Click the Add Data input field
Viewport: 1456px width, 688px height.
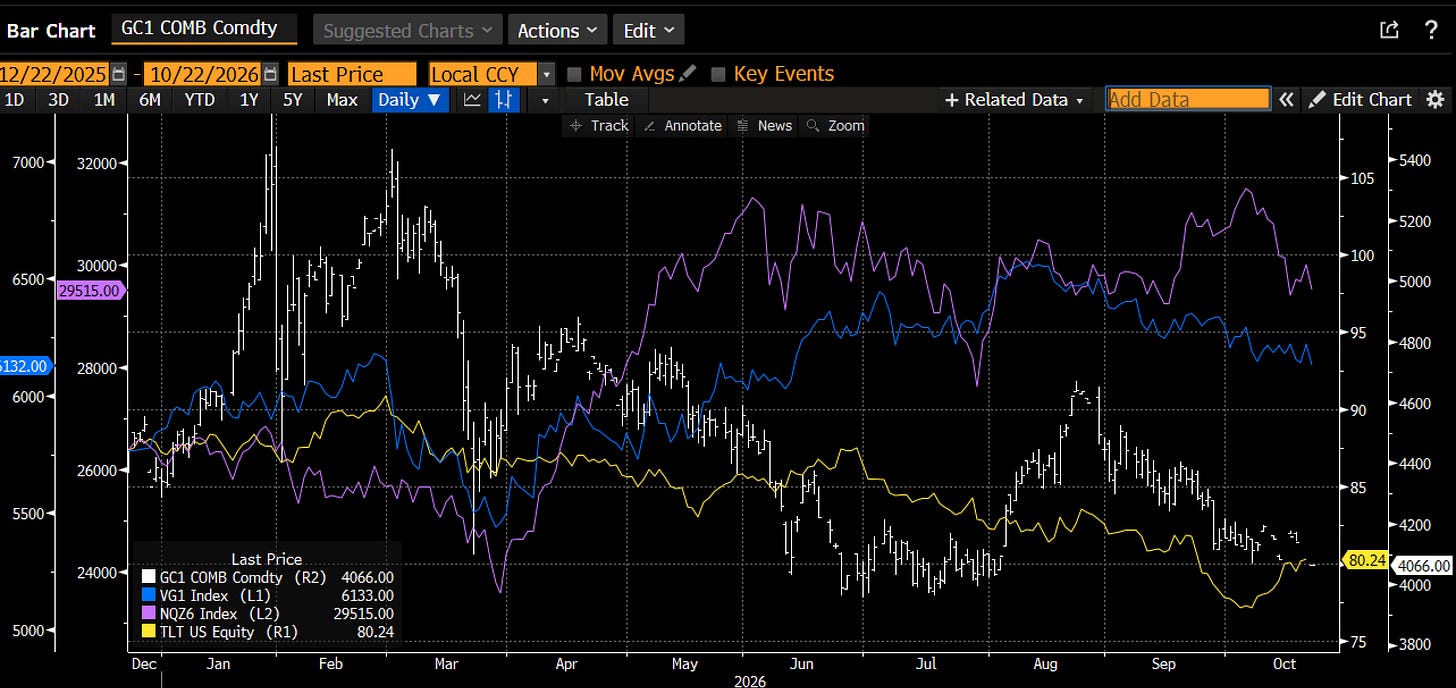click(x=1188, y=99)
